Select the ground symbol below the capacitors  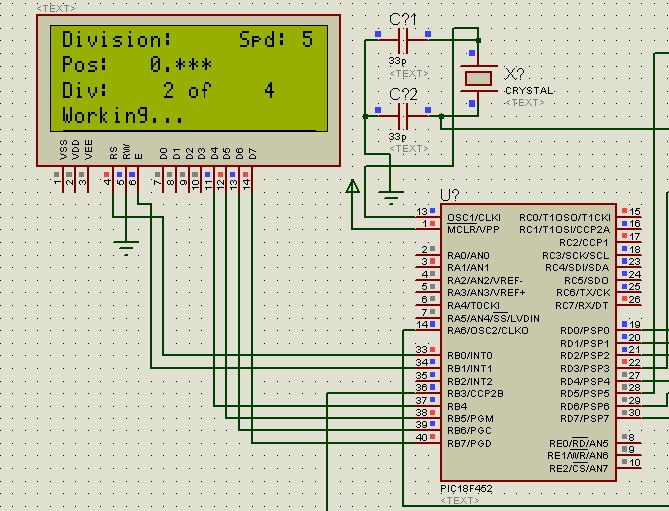(392, 194)
